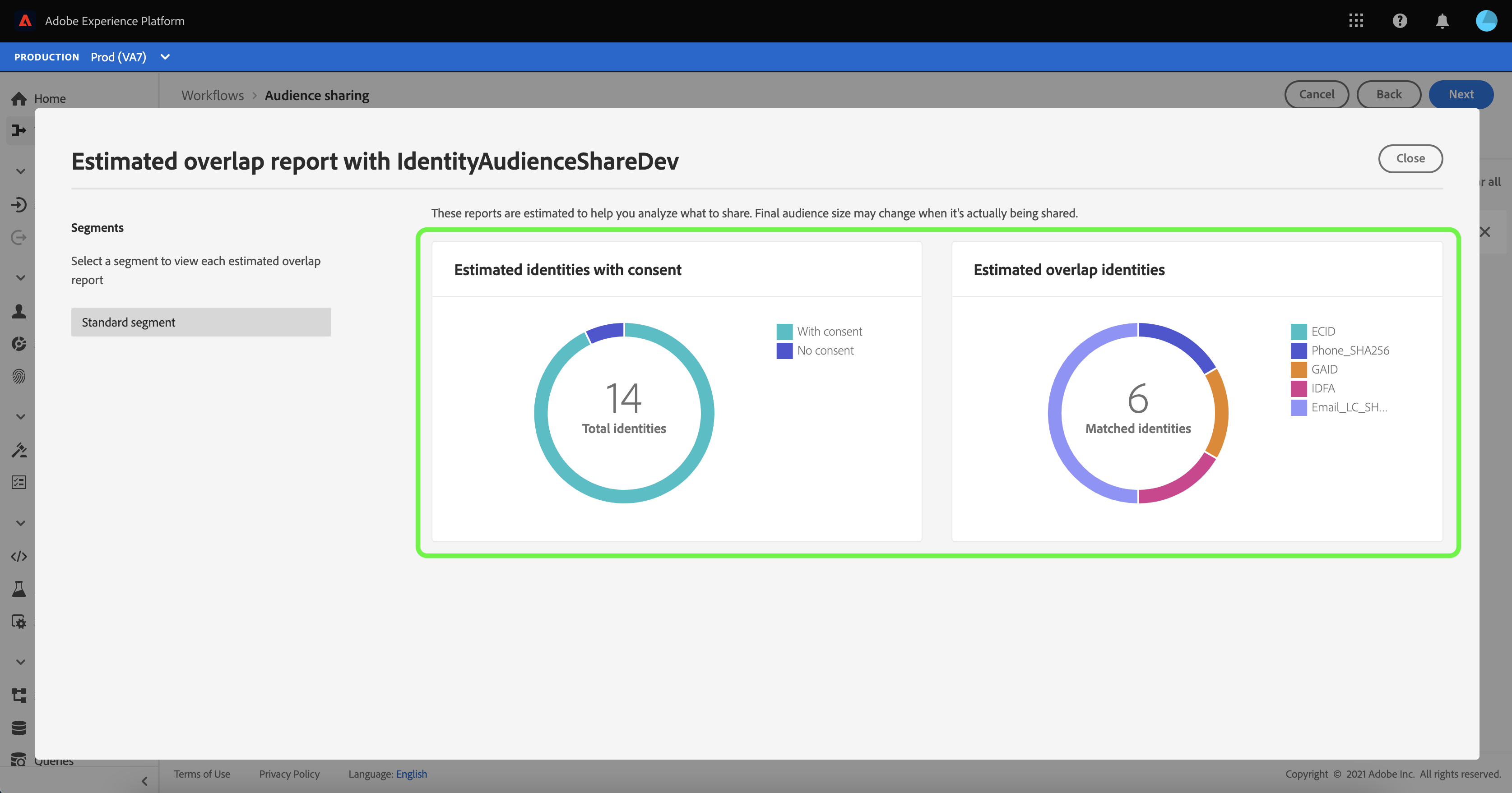The height and width of the screenshot is (793, 1512).
Task: Click the Data Science flask icon
Action: 19,589
